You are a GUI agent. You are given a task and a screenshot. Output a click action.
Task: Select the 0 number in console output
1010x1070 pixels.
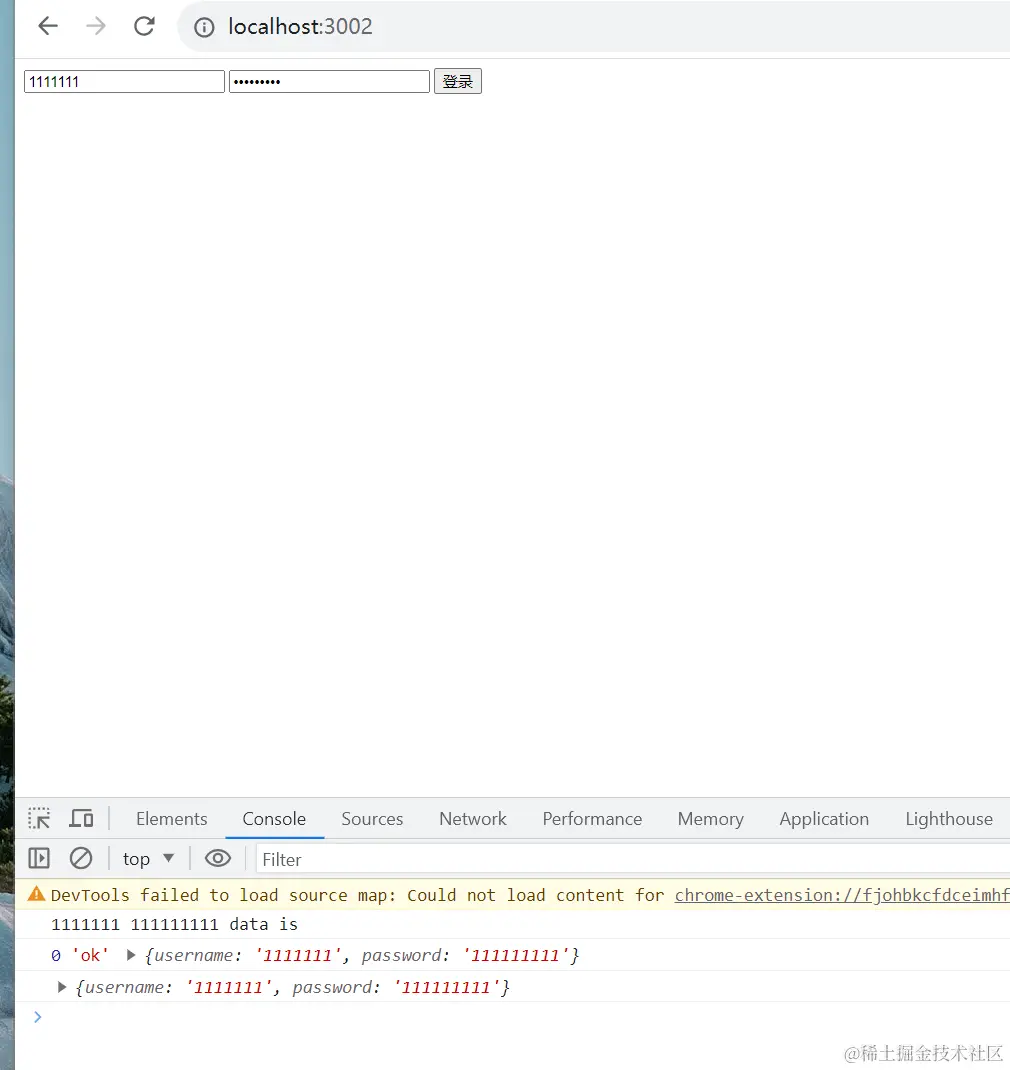[56, 955]
